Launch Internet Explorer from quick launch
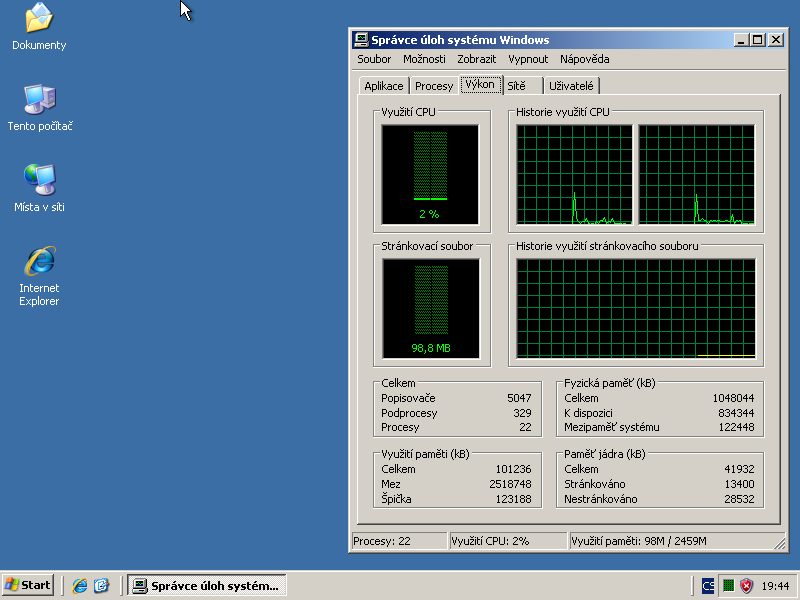 tap(80, 585)
